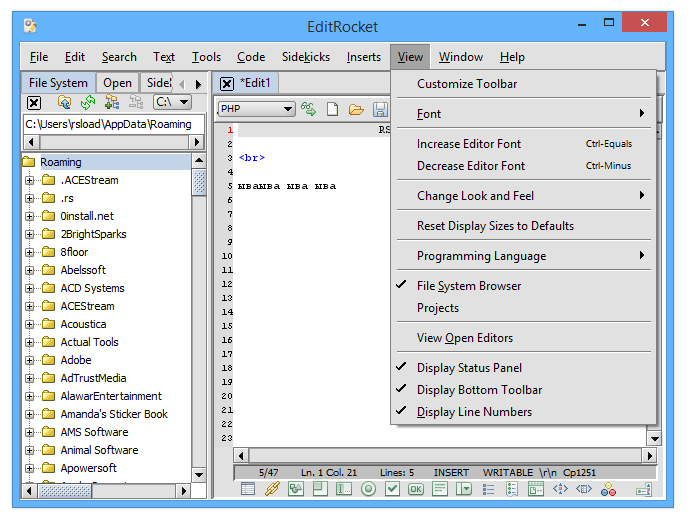The height and width of the screenshot is (529, 697).
Task: Open the Inserts menu
Action: point(364,57)
